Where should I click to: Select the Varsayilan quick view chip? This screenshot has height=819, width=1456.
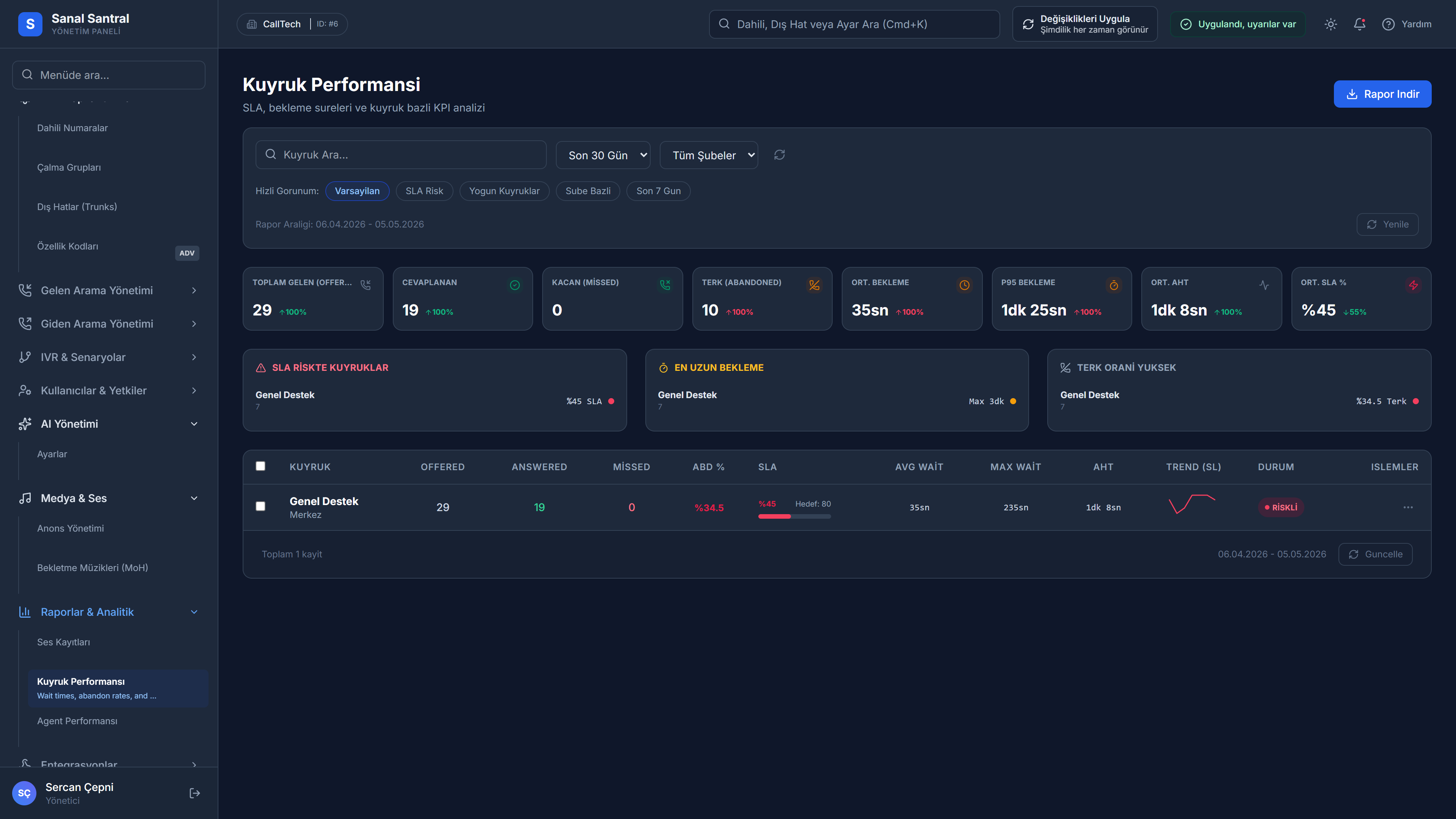point(357,191)
